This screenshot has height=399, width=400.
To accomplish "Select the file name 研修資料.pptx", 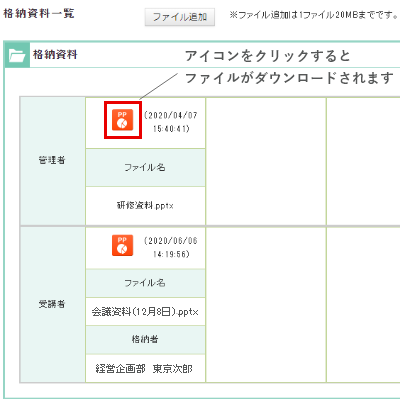I will (145, 205).
